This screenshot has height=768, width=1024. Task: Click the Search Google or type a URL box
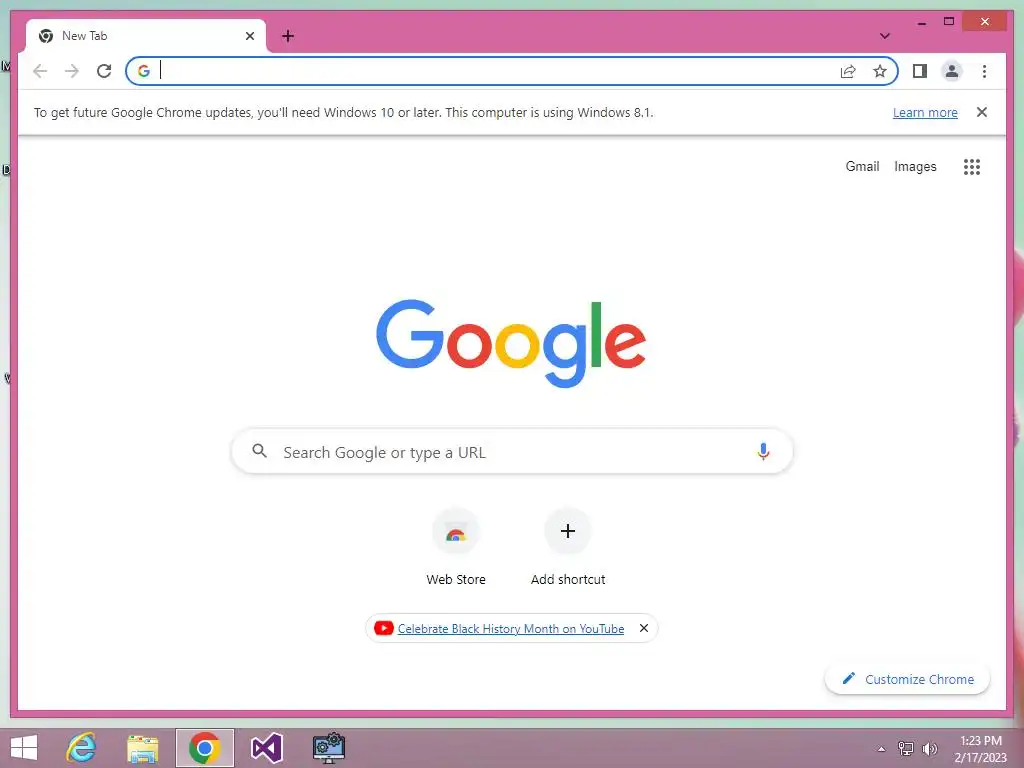point(512,451)
